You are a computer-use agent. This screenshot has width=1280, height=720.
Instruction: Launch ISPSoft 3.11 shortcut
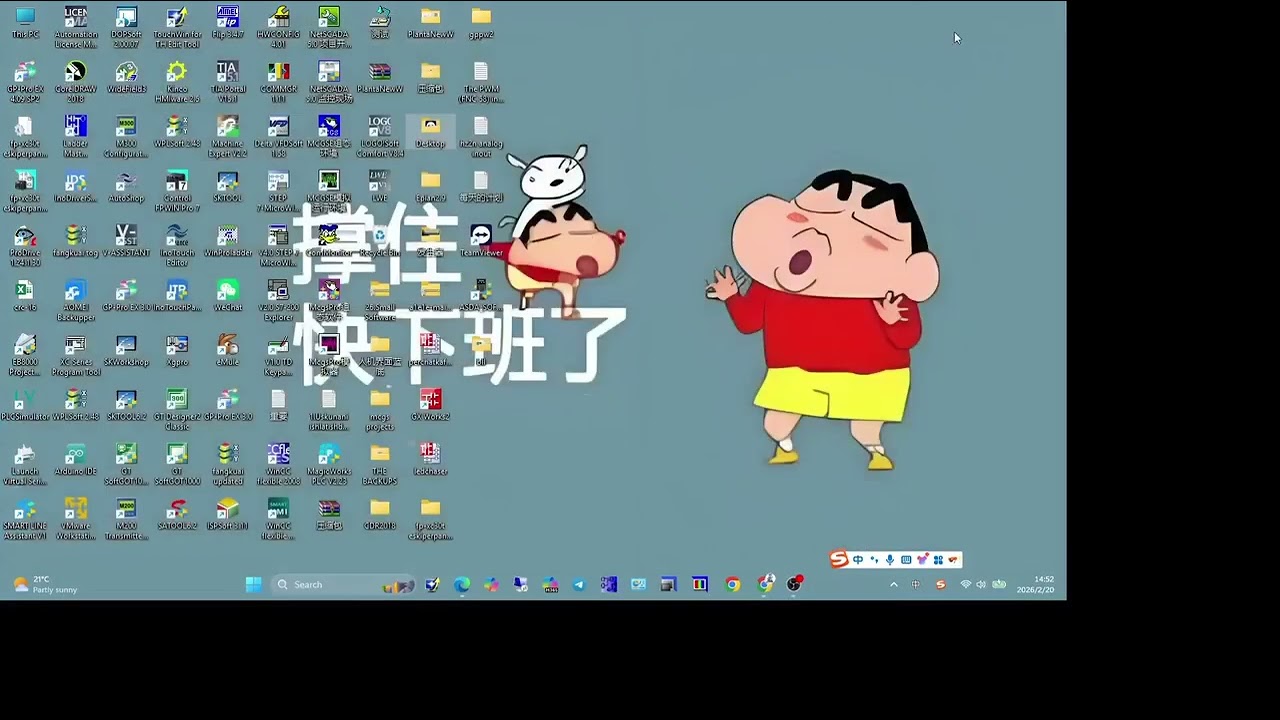pyautogui.click(x=227, y=514)
